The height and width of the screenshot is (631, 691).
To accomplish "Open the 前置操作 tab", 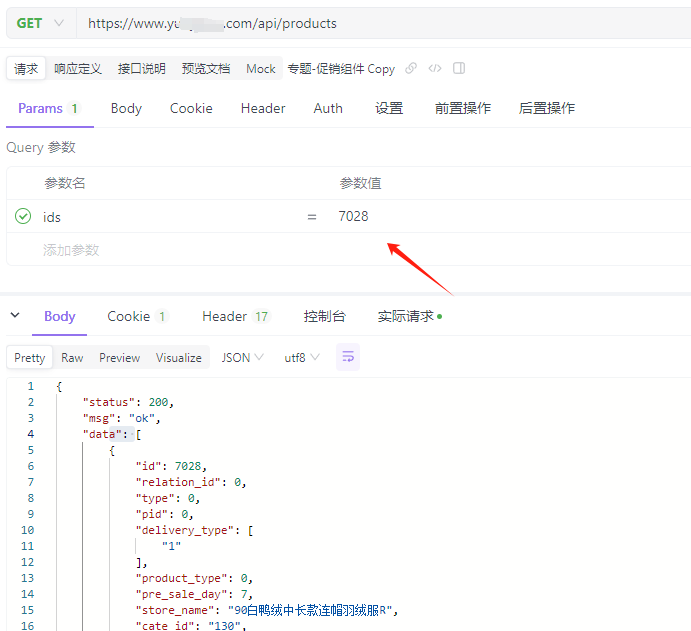I will (463, 108).
